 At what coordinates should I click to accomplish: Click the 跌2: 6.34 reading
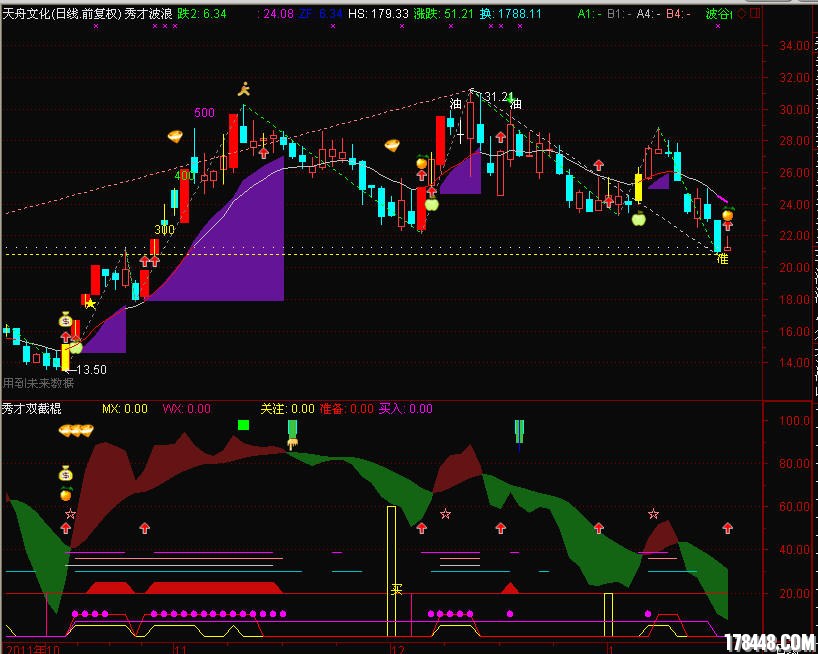(x=202, y=14)
